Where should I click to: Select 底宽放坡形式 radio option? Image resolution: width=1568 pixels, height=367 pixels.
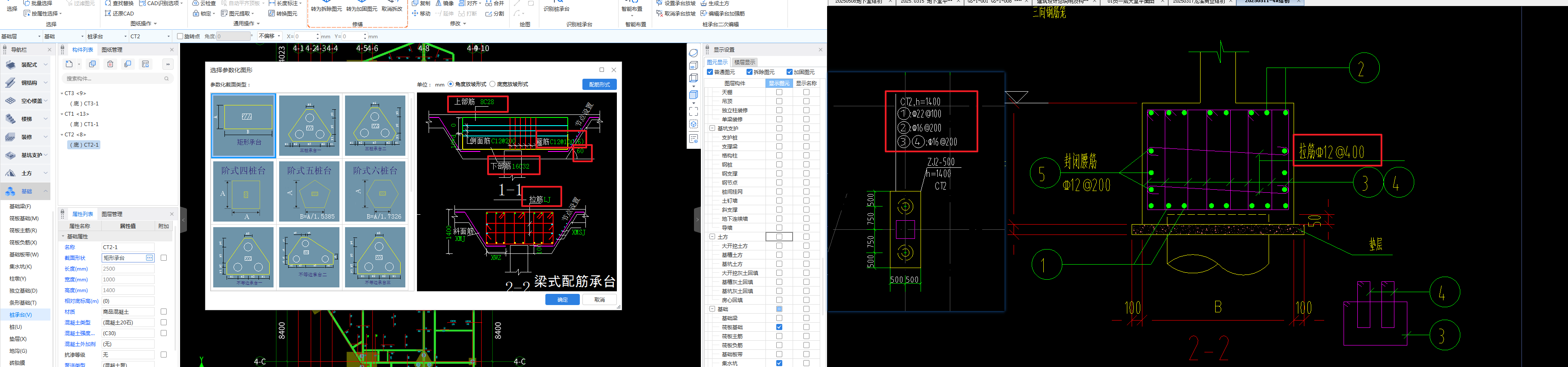(493, 84)
